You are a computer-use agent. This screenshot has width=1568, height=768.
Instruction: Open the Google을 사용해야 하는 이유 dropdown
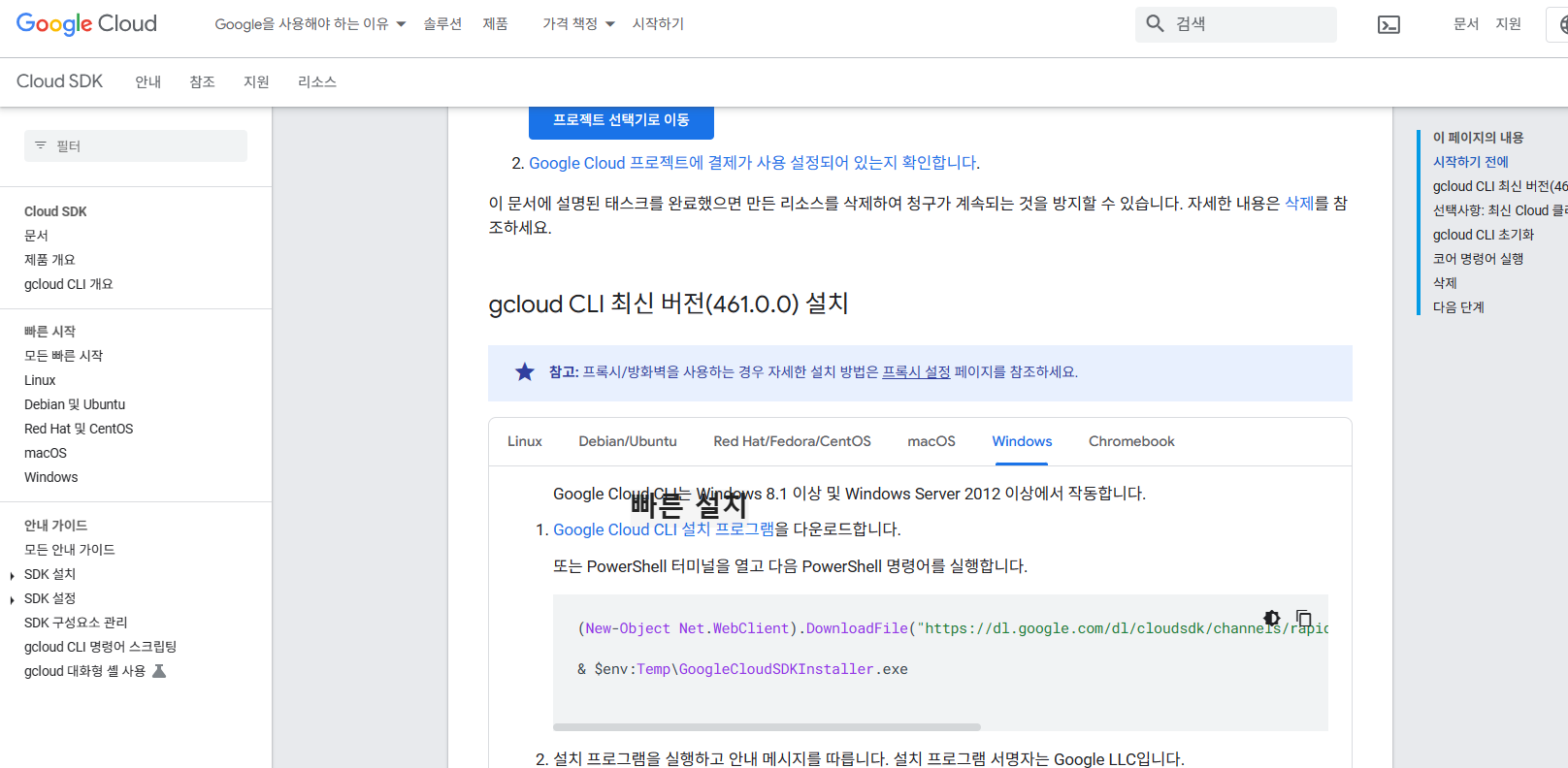coord(310,23)
